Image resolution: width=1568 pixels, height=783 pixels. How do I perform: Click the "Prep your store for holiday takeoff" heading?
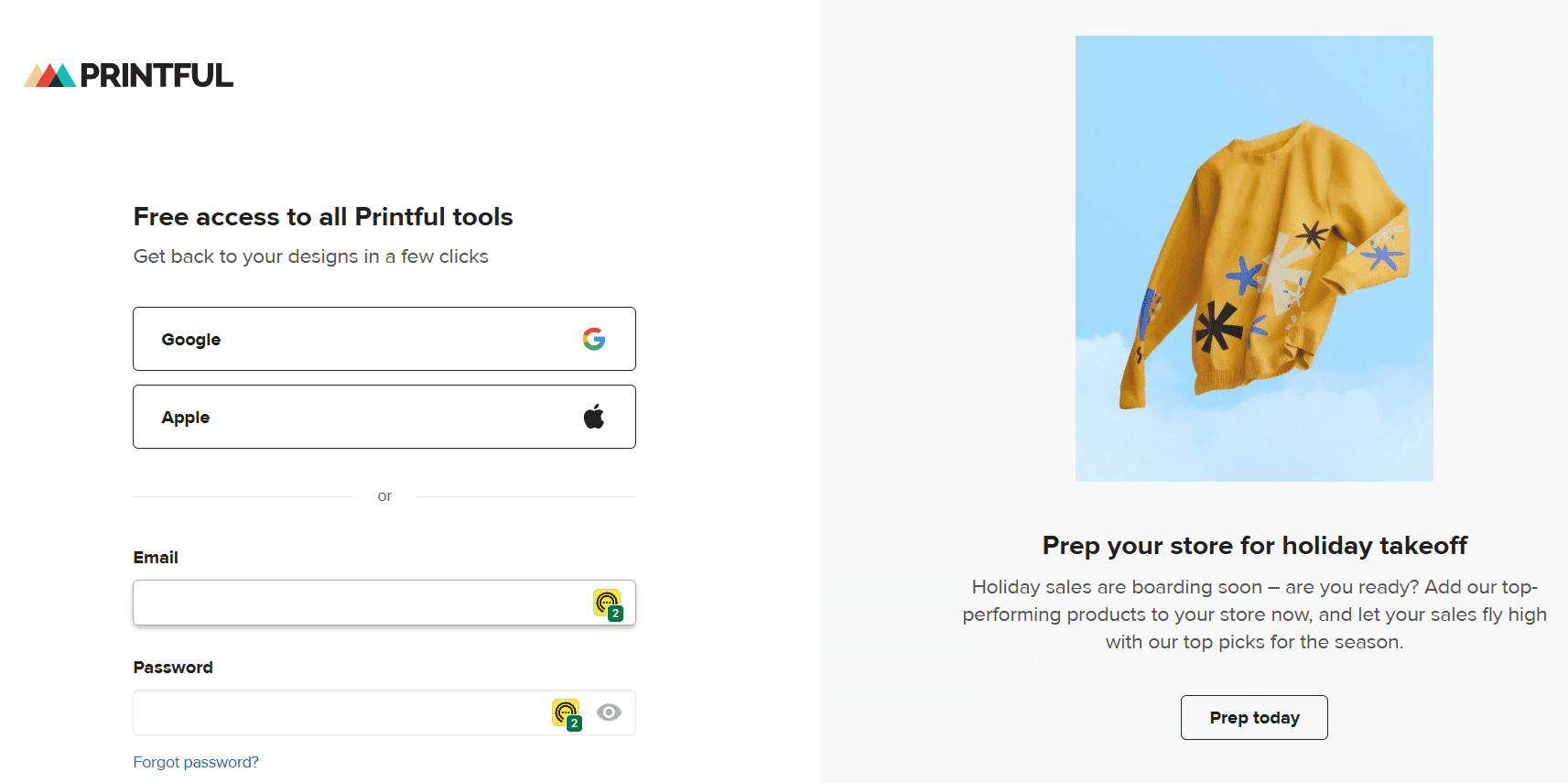1254,545
